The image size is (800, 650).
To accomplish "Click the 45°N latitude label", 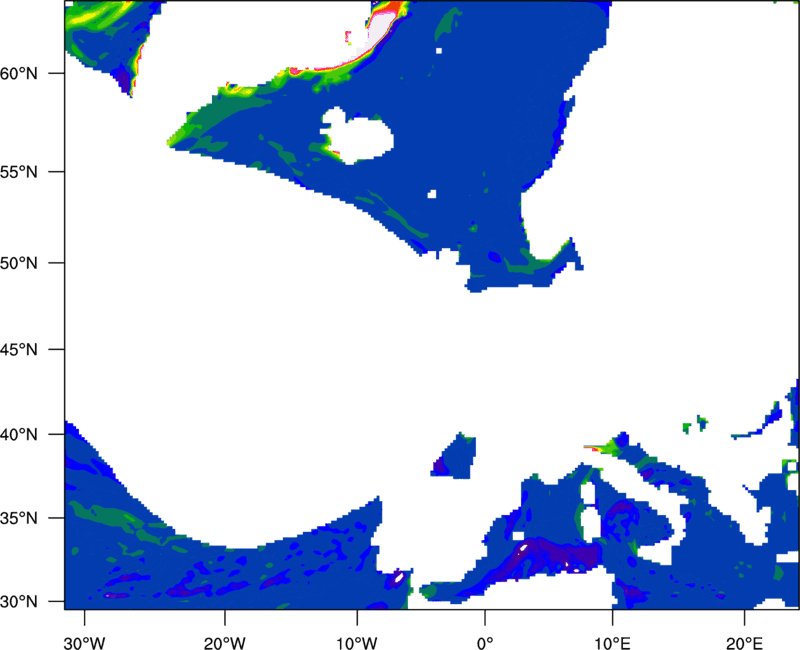I will 19,350.
